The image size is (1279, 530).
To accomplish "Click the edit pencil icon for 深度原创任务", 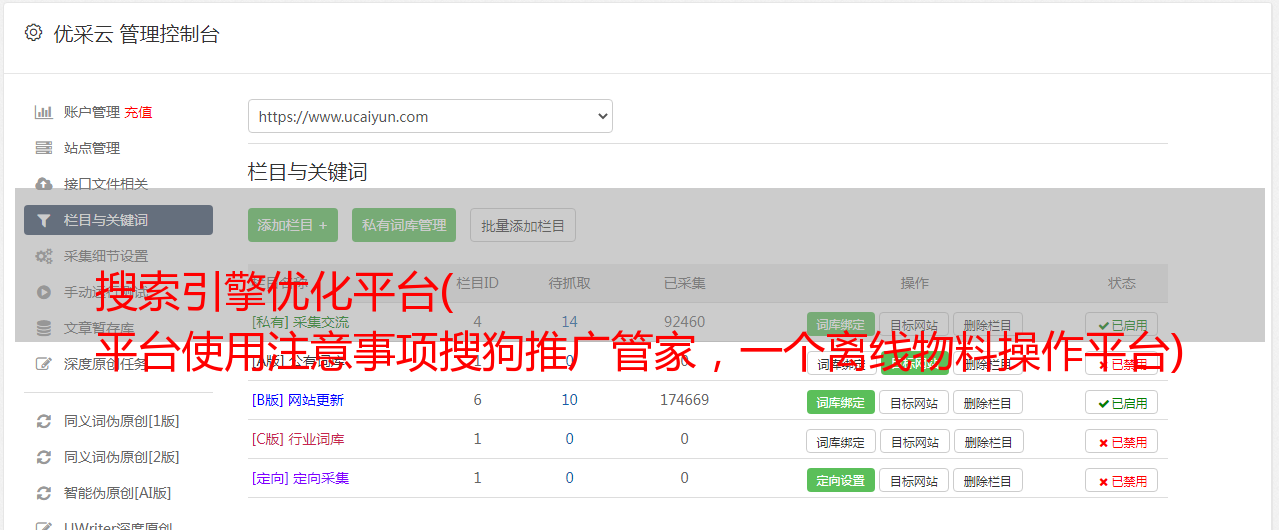I will click(44, 364).
